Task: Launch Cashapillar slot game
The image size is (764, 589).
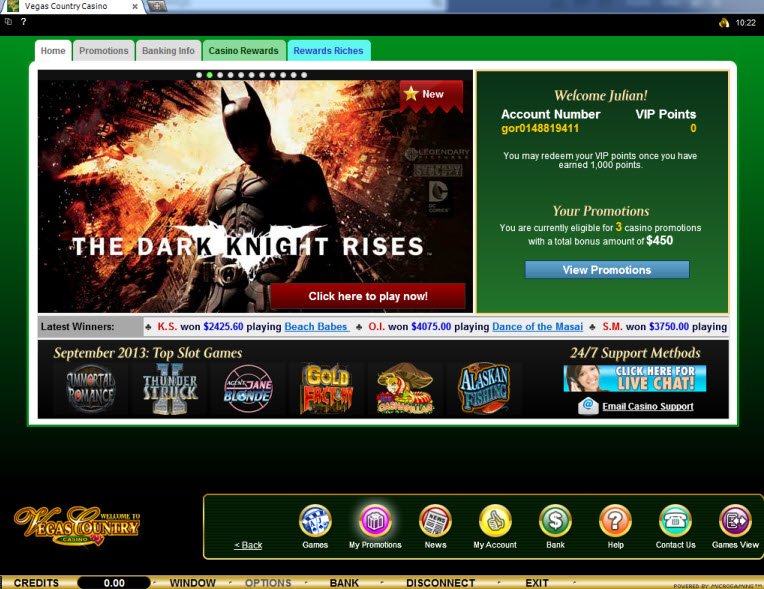Action: pyautogui.click(x=405, y=389)
